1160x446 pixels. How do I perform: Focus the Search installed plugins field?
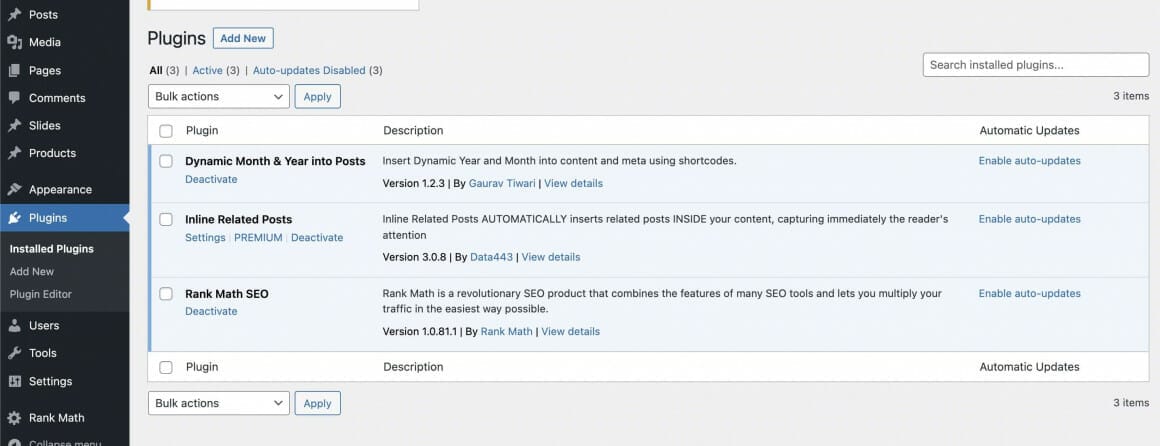tap(1035, 65)
